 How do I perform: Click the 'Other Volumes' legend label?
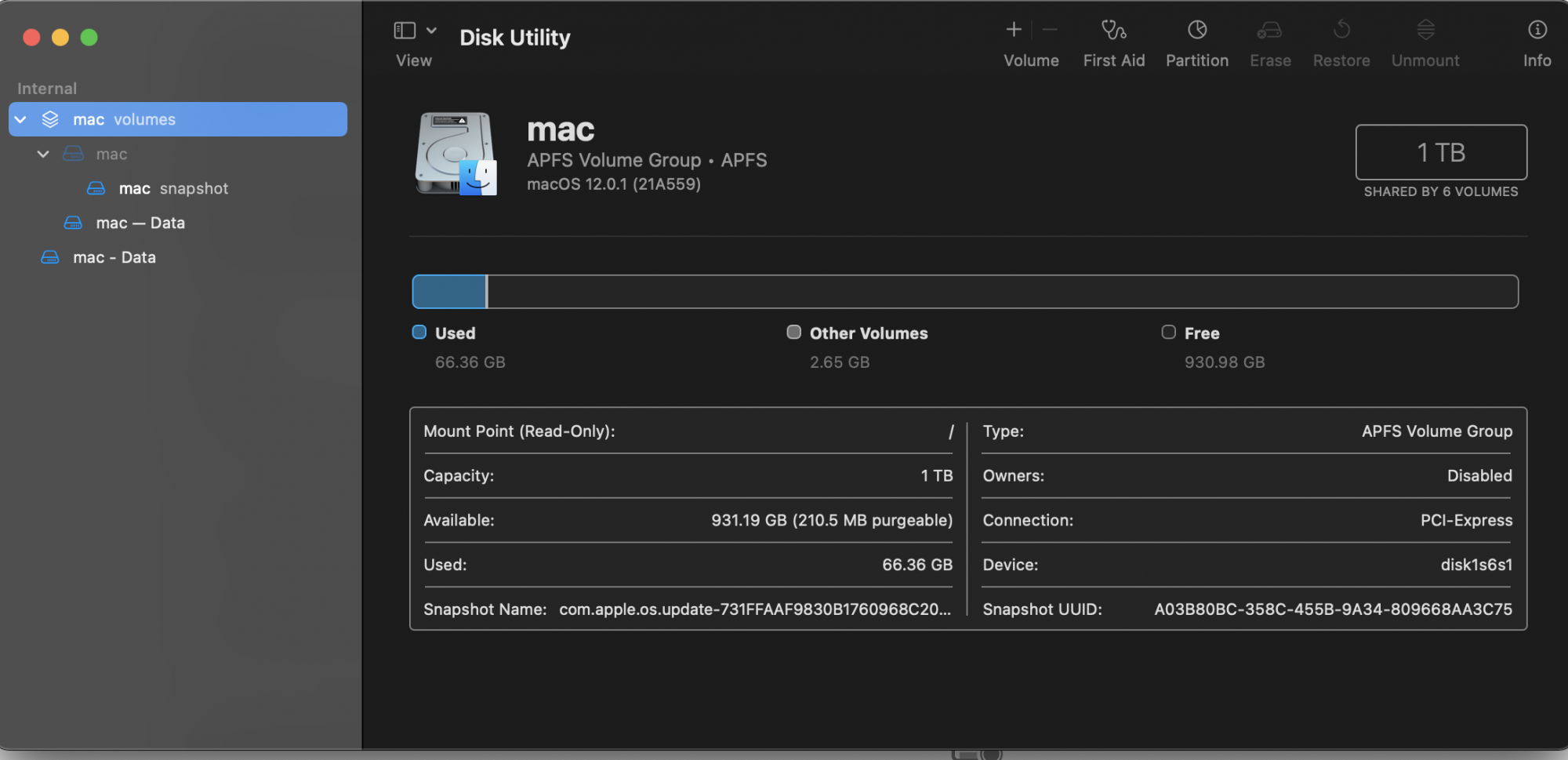869,333
